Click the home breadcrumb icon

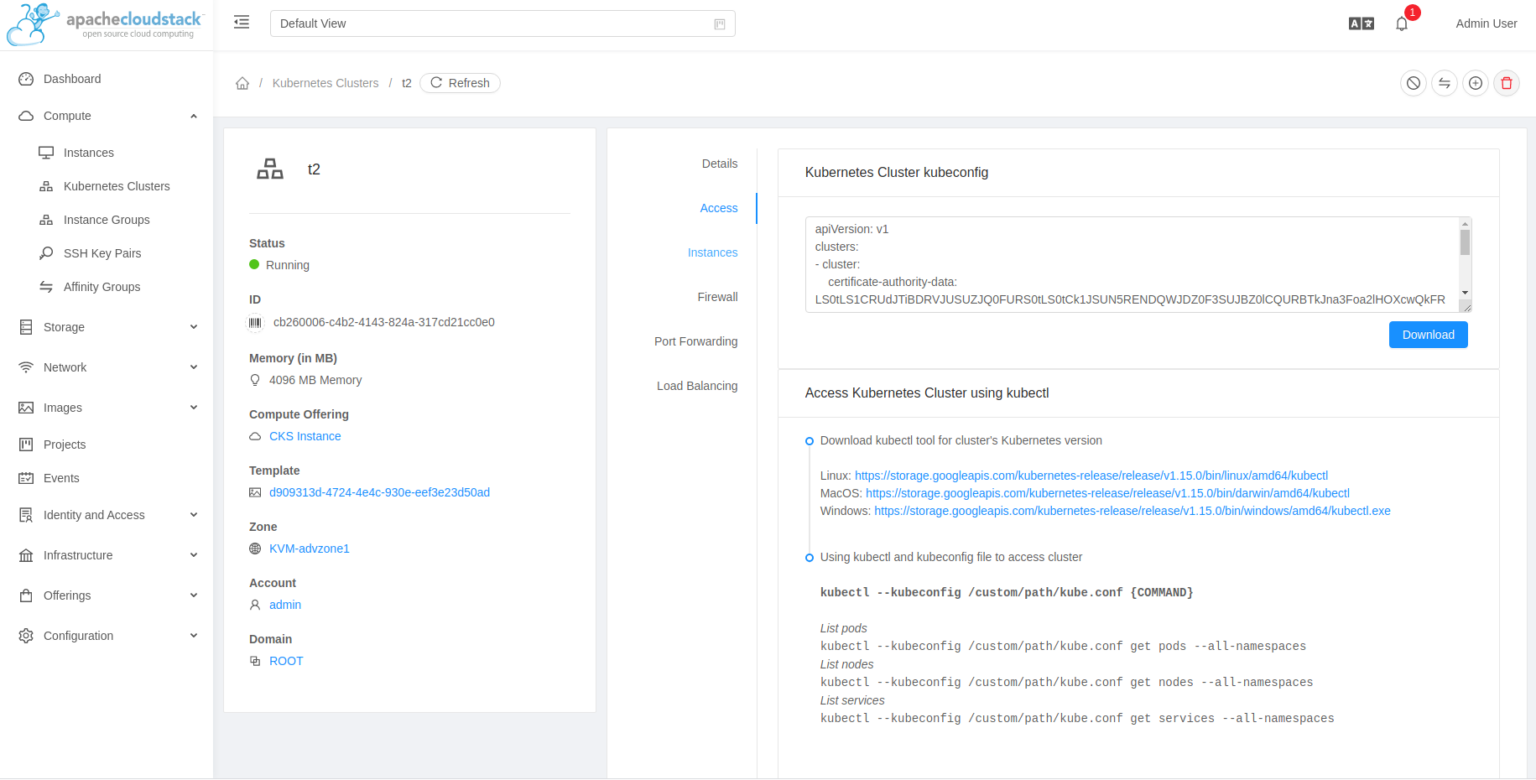click(242, 83)
